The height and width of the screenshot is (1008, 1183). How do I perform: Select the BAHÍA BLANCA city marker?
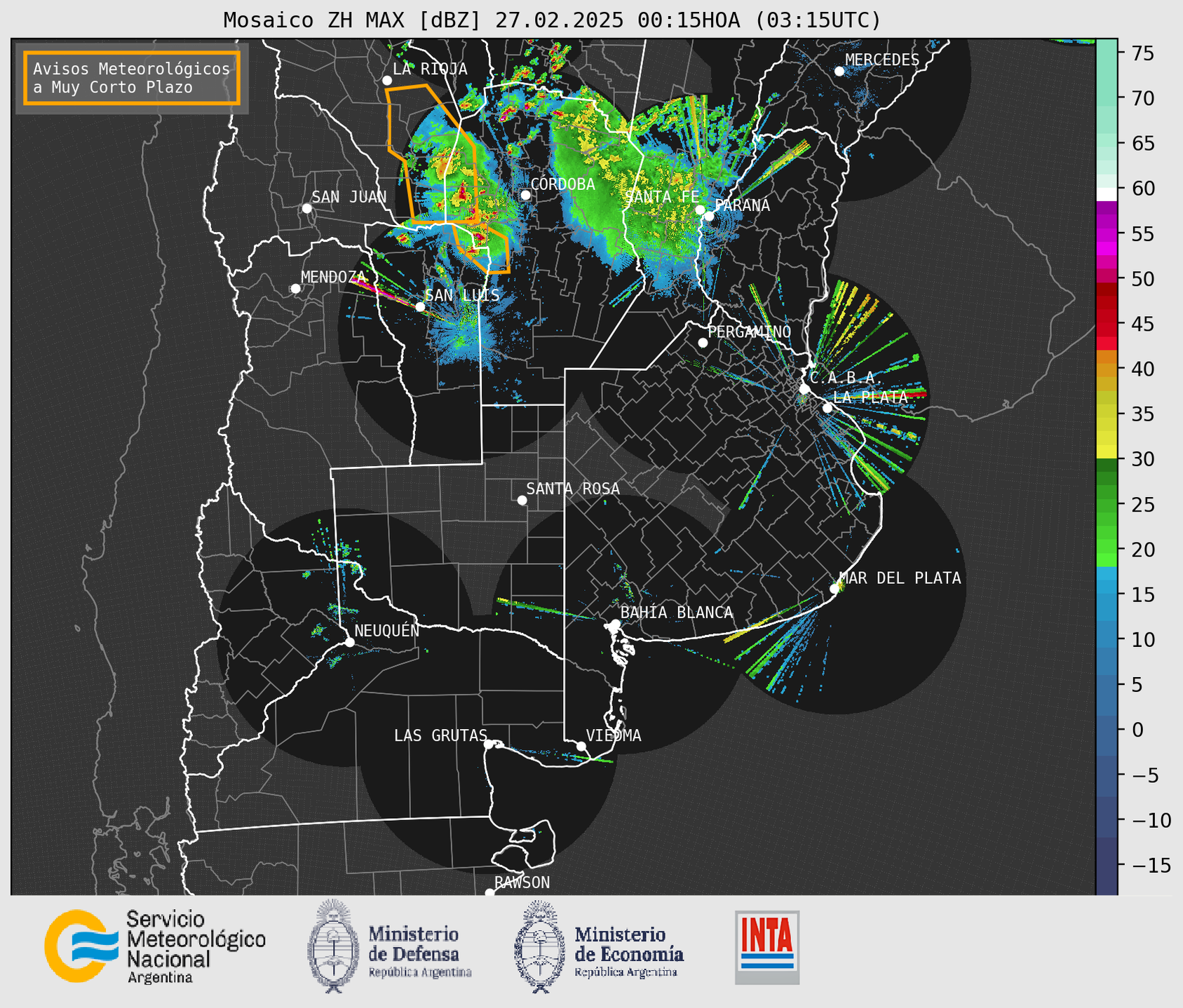(615, 624)
